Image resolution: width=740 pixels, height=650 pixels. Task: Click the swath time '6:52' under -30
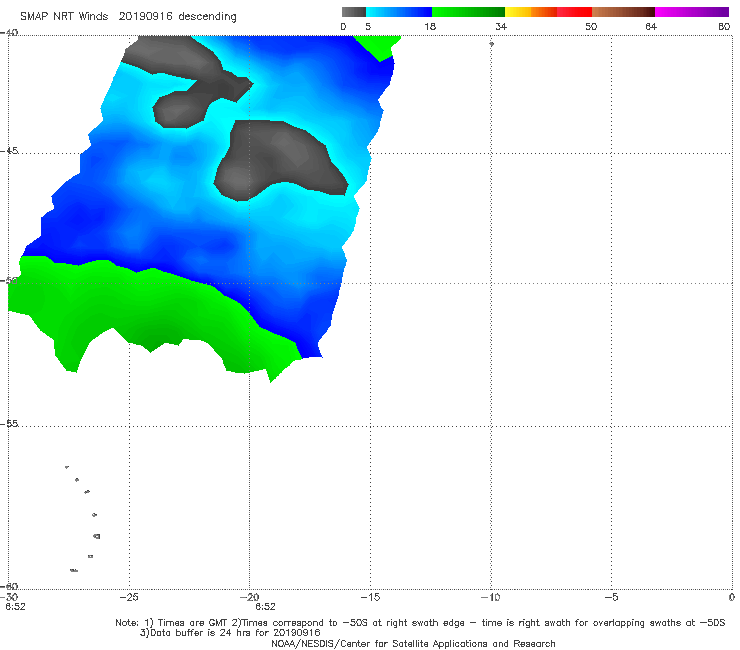click(x=16, y=606)
